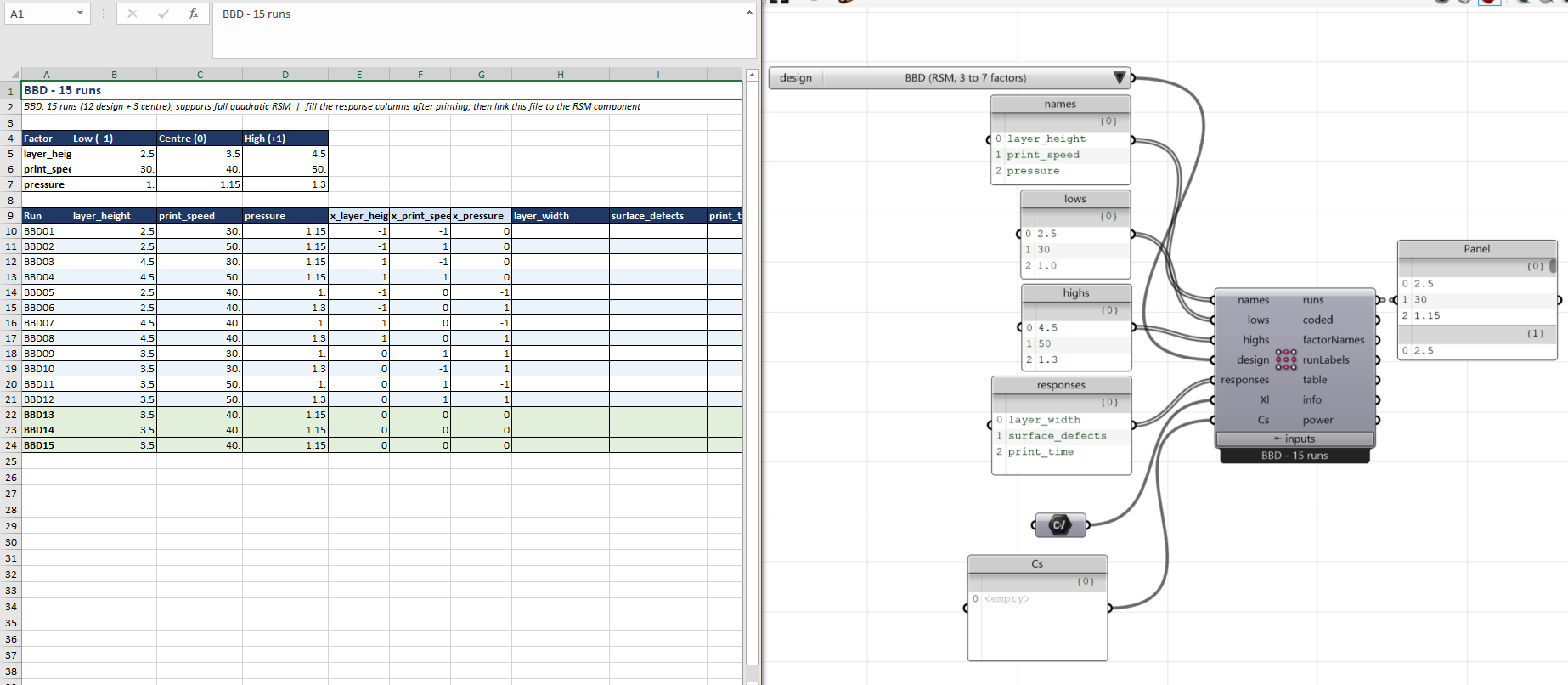Viewport: 1568px width, 685px height.
Task: Select column D header
Action: pyautogui.click(x=285, y=75)
